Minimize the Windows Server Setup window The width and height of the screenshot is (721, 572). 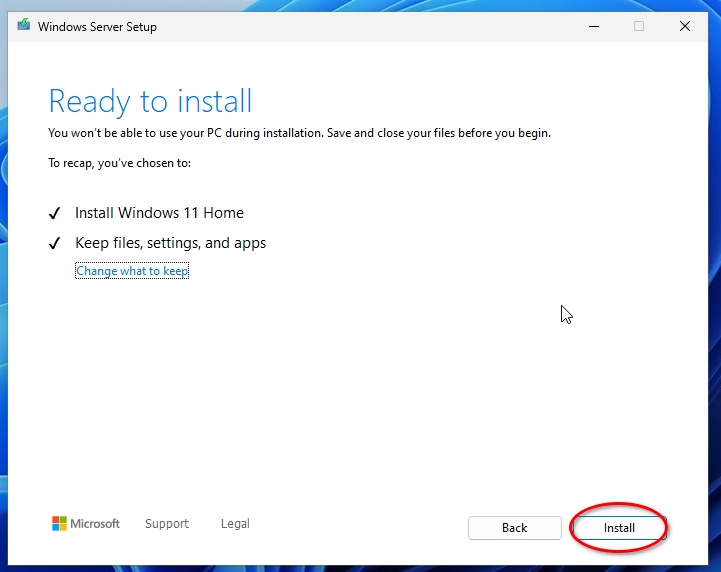594,26
